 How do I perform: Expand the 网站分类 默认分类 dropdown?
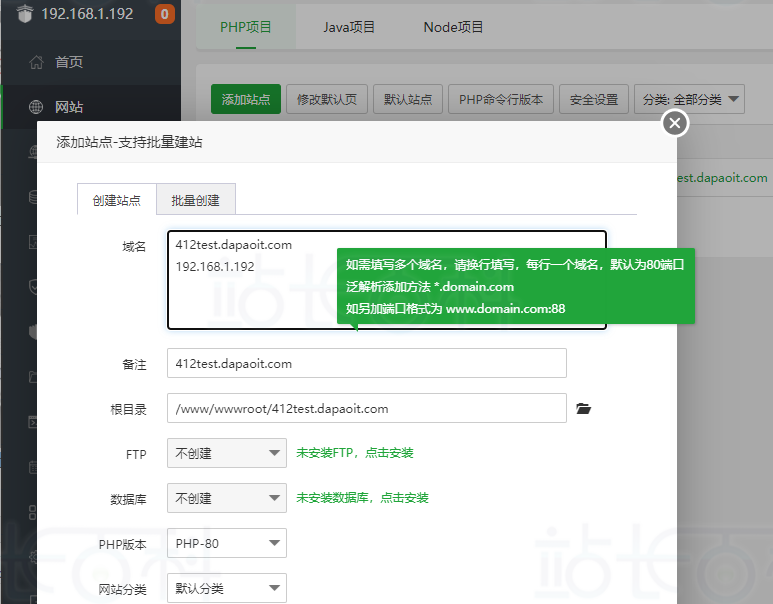point(227,588)
